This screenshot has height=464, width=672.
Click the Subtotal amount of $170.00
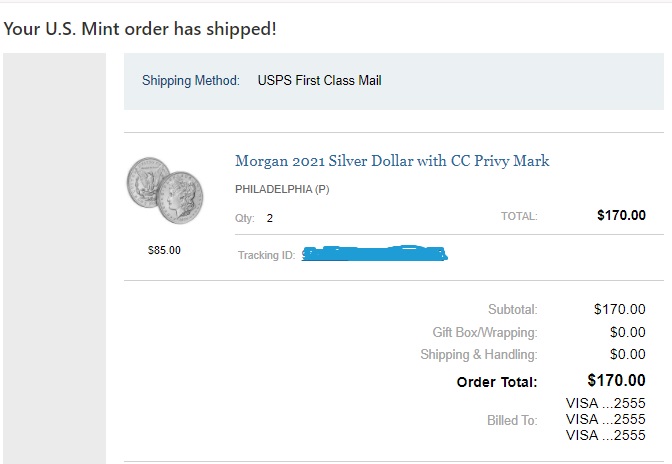pos(620,310)
